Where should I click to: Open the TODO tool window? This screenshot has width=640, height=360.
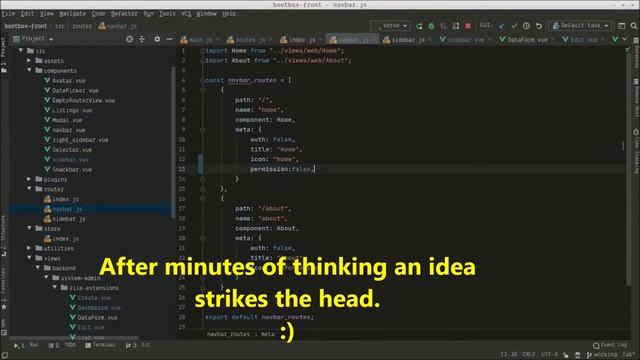tap(62, 345)
